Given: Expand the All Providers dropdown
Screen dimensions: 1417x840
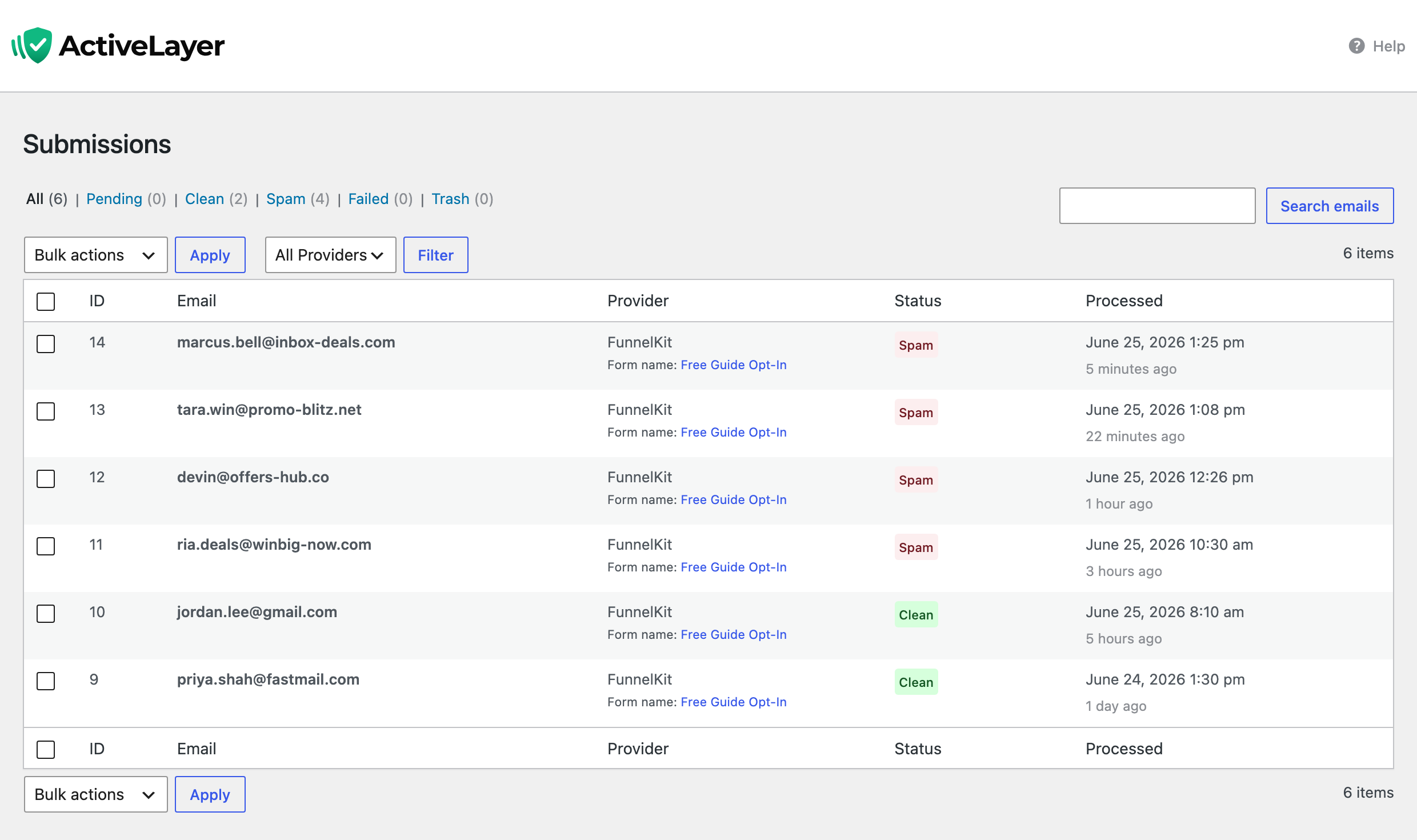Looking at the screenshot, I should (x=330, y=255).
